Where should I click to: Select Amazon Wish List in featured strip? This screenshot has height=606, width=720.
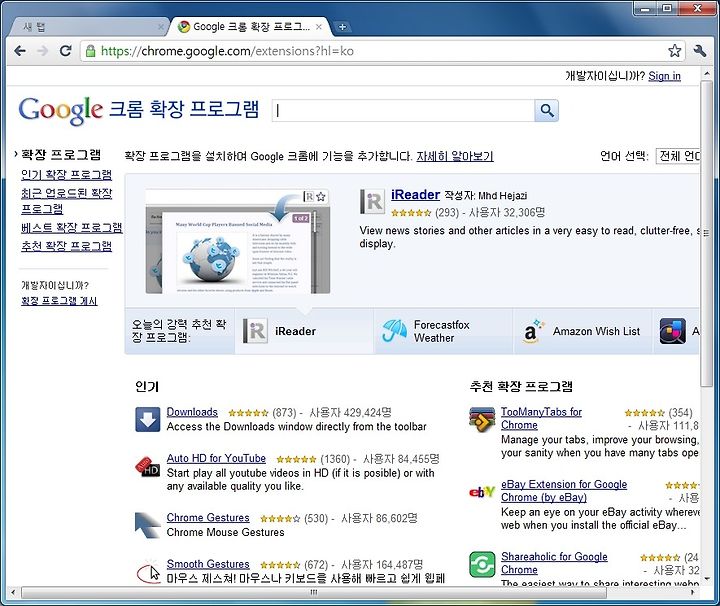(x=583, y=331)
